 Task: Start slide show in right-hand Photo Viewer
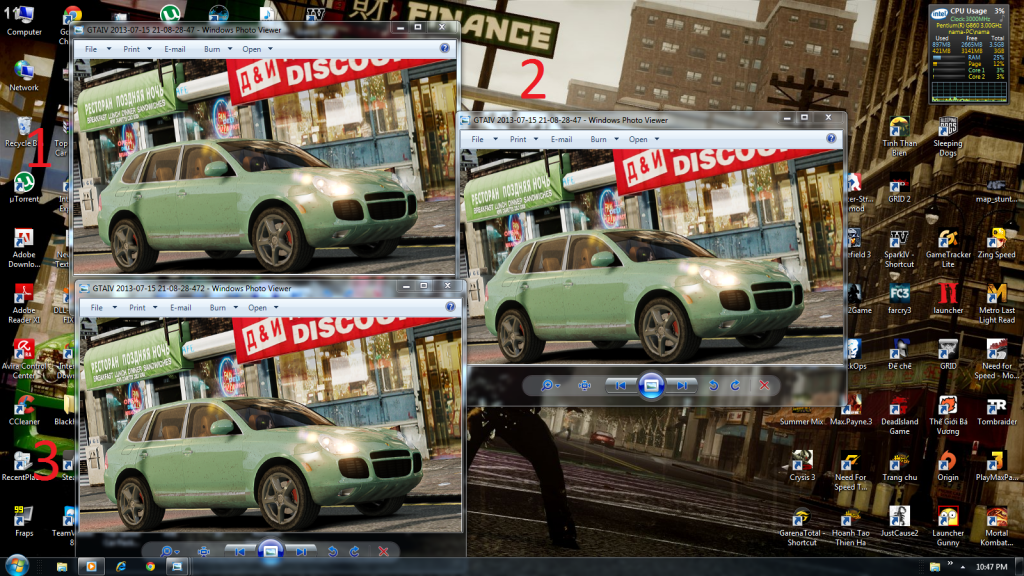point(651,385)
